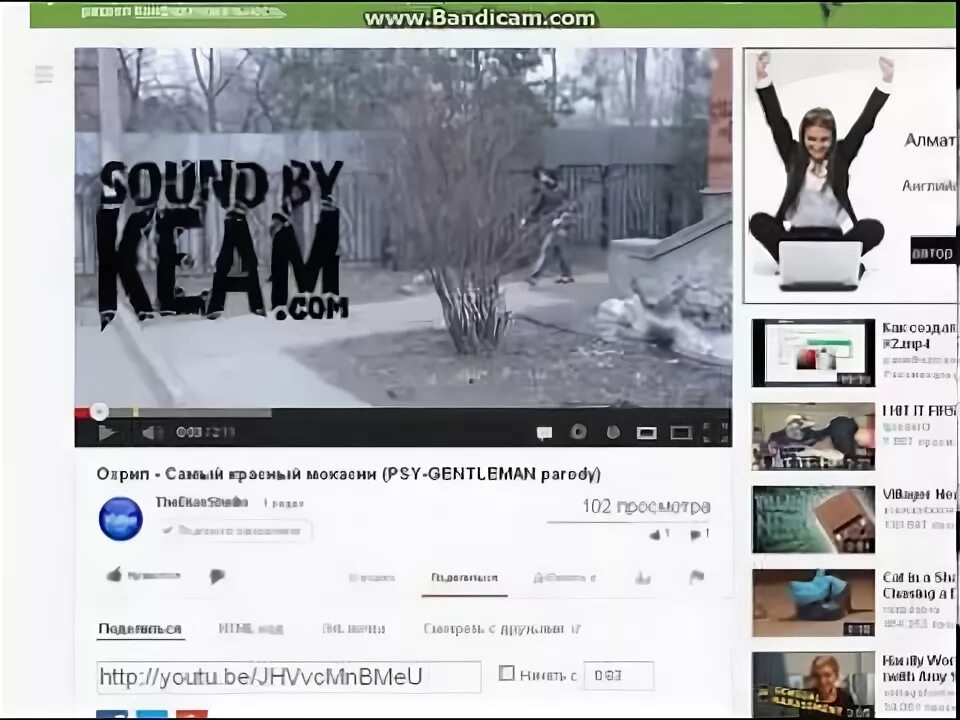Click the video title ending with (PSY-GENTLEMAN parody)
This screenshot has height=720, width=960.
[348, 474]
